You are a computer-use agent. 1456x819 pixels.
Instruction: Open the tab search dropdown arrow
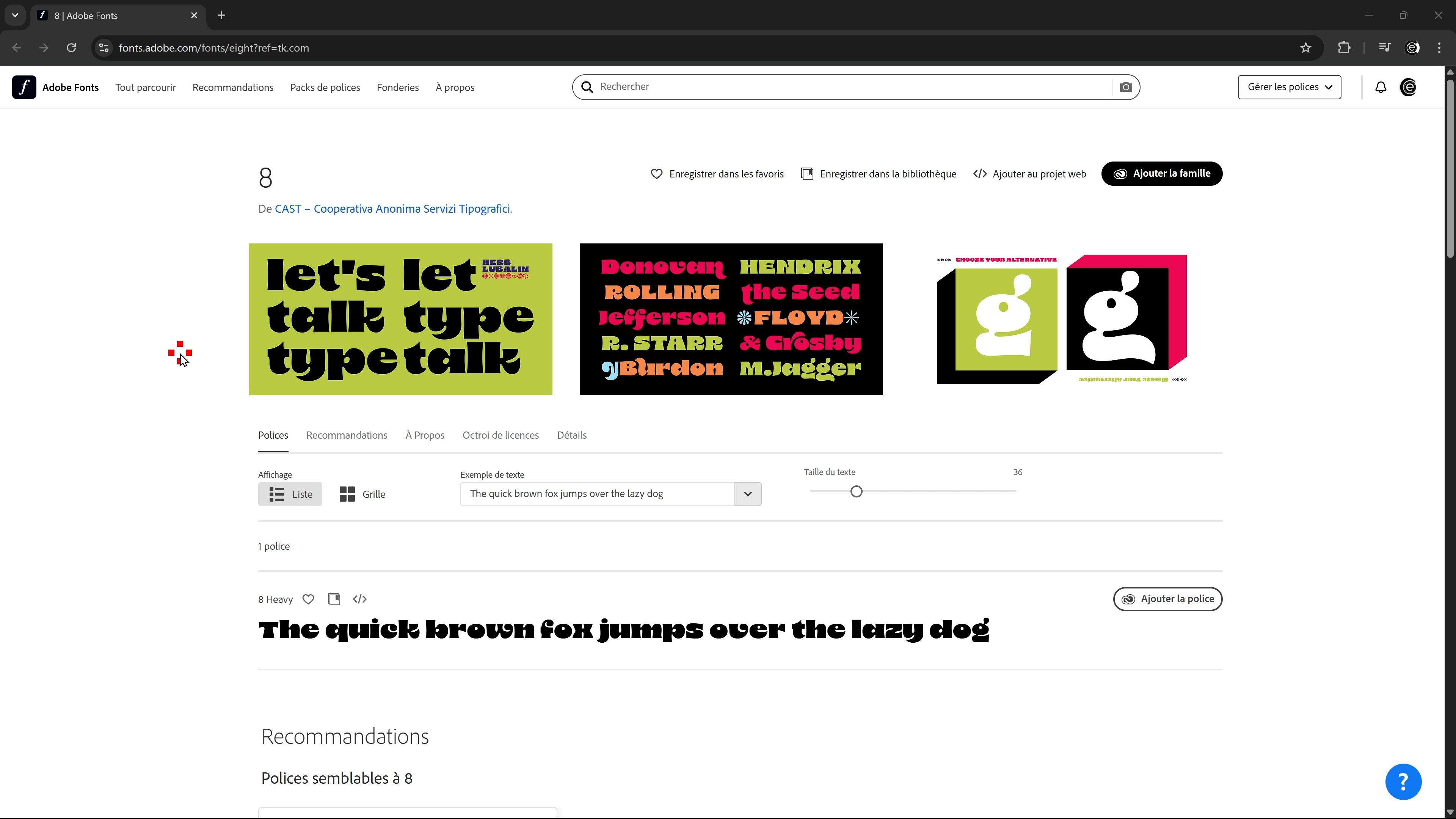[15, 16]
